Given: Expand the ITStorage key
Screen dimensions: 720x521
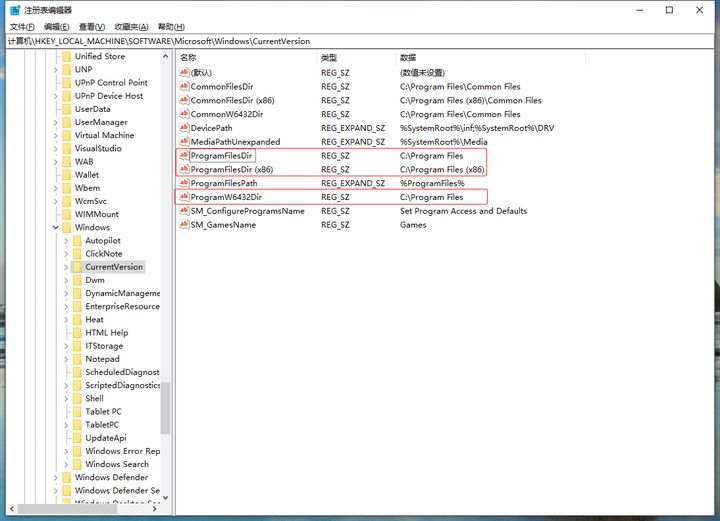Looking at the screenshot, I should tap(66, 346).
